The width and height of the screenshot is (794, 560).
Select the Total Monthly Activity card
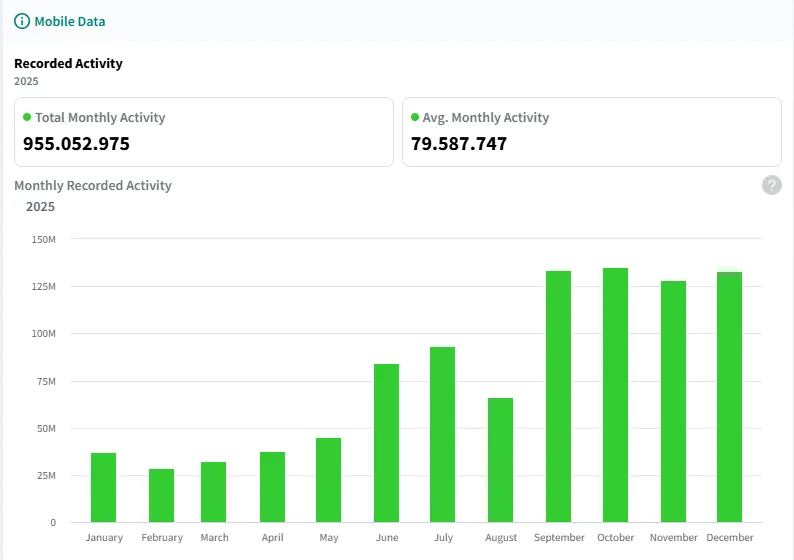pos(204,131)
